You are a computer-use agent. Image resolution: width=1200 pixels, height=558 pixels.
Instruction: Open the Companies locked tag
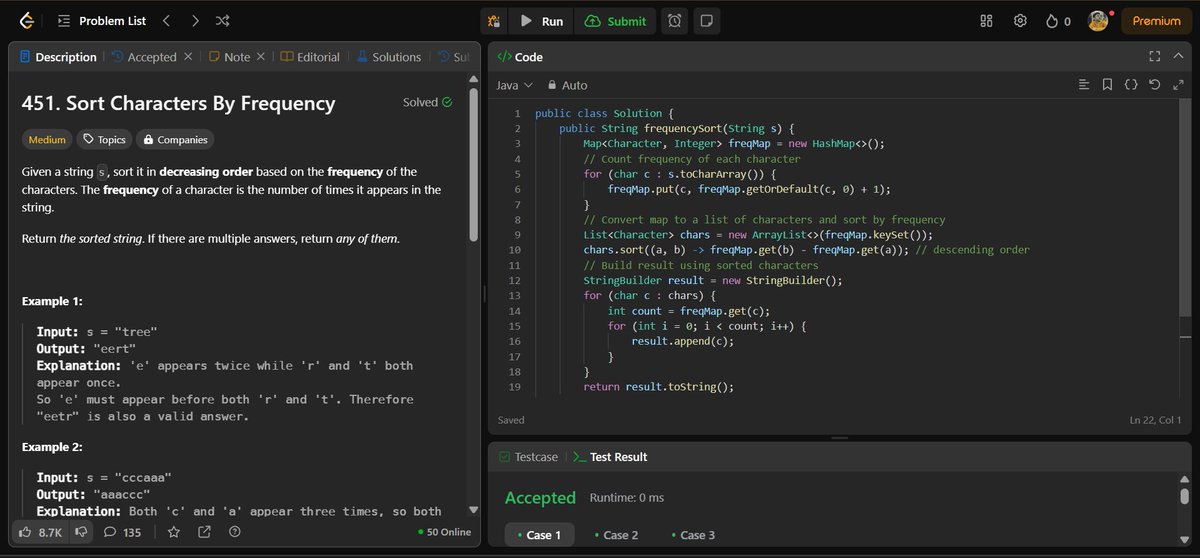[x=175, y=140]
